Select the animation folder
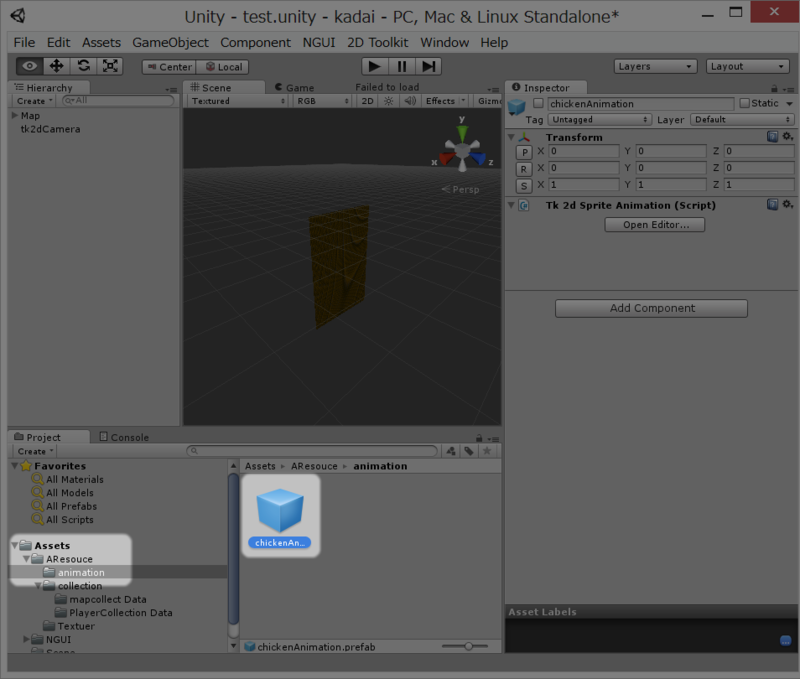 pyautogui.click(x=81, y=572)
